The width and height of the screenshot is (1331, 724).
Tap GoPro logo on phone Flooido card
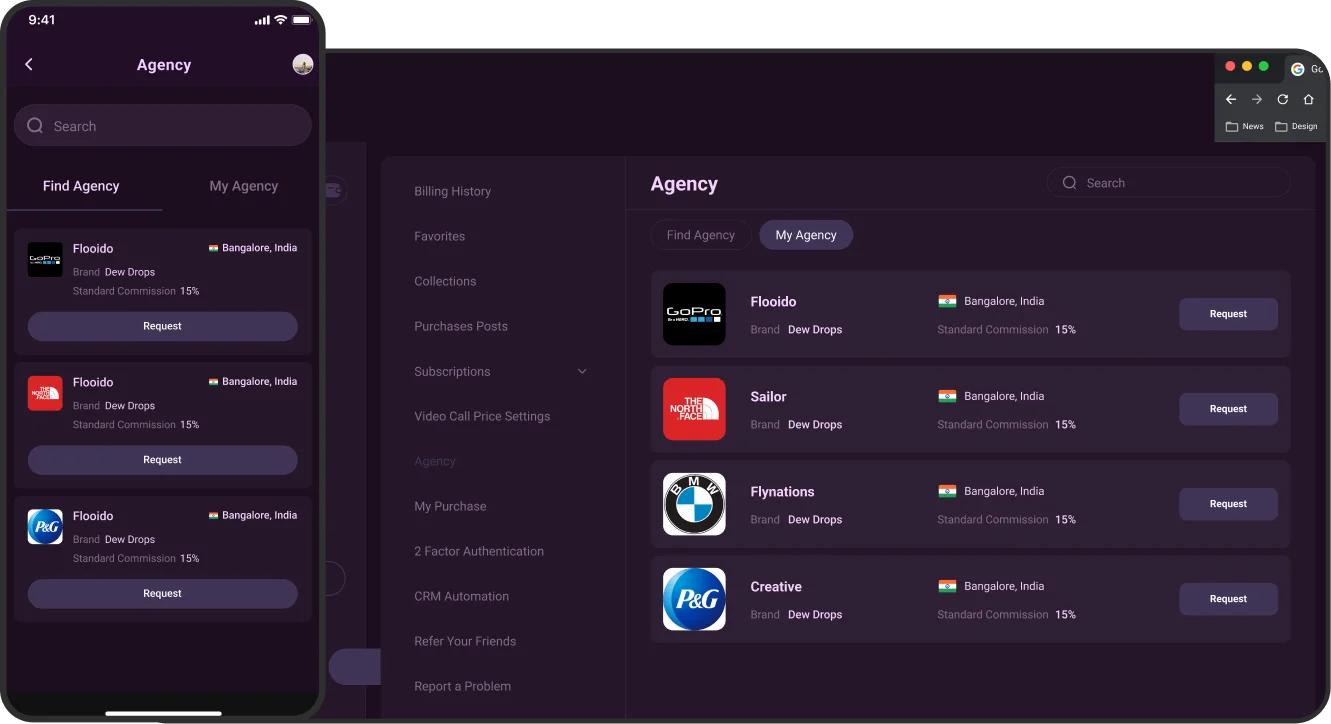[45, 259]
